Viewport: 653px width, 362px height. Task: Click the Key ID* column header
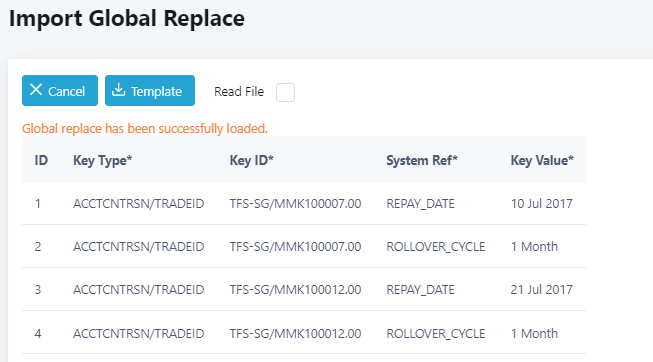pyautogui.click(x=252, y=160)
